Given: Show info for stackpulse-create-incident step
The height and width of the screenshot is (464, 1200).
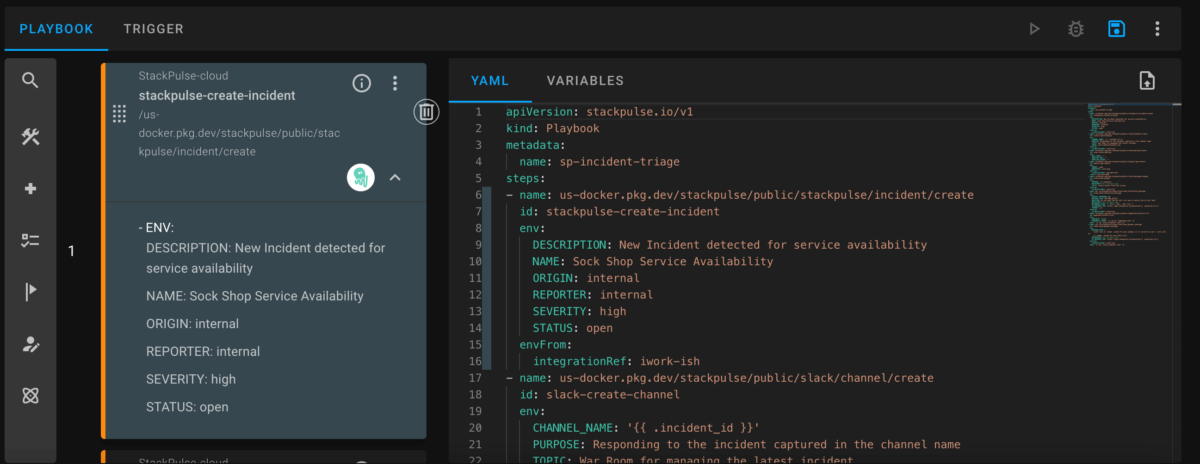Looking at the screenshot, I should [362, 83].
